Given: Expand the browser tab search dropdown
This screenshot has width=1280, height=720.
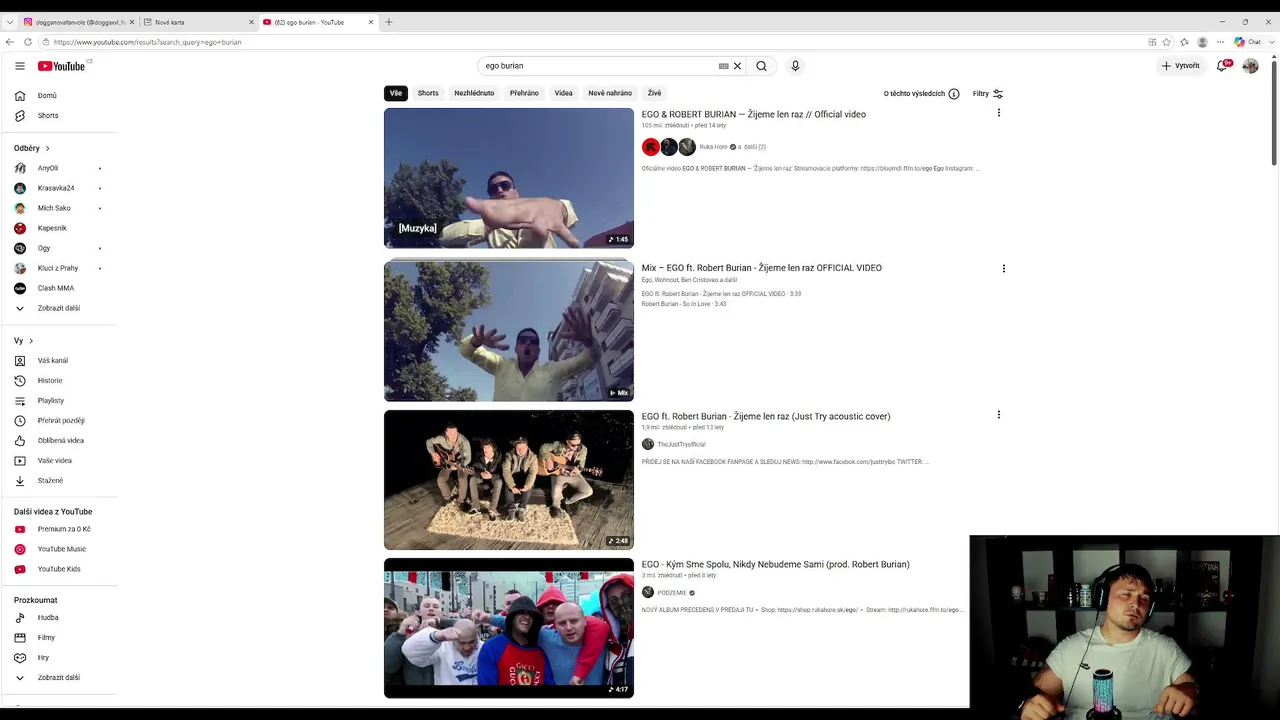Looking at the screenshot, I should pos(10,22).
